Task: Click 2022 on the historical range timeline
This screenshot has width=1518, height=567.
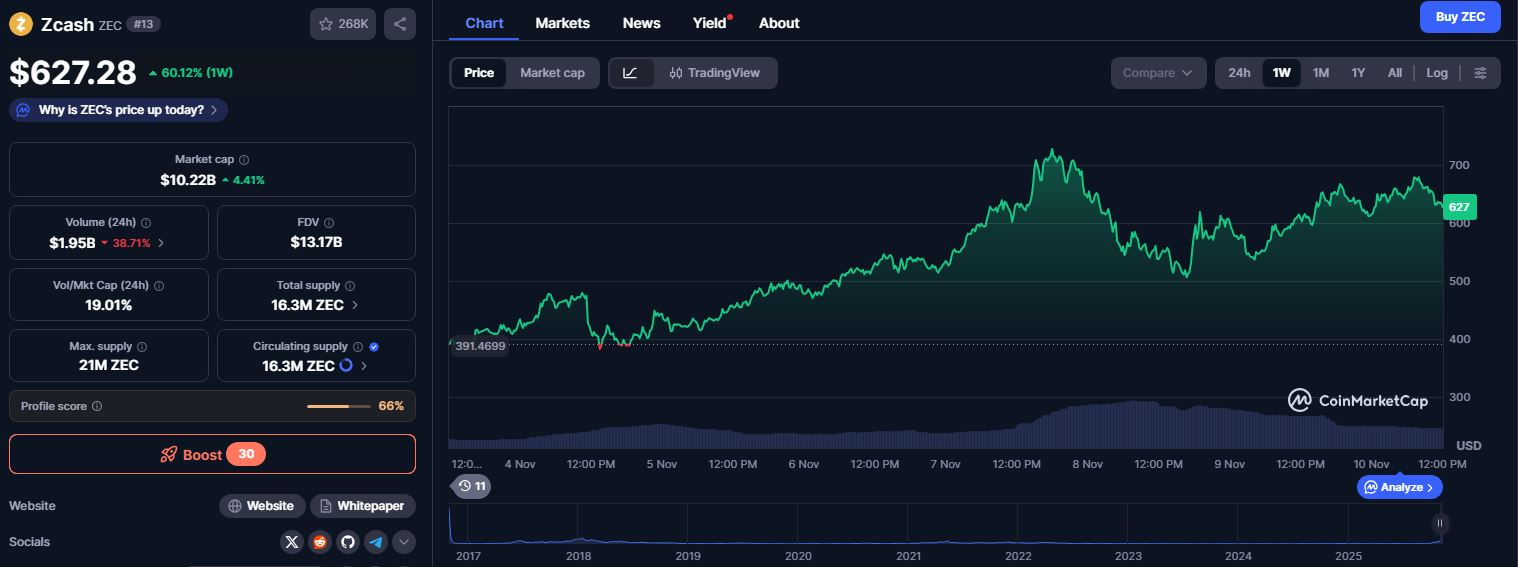Action: pyautogui.click(x=1018, y=556)
